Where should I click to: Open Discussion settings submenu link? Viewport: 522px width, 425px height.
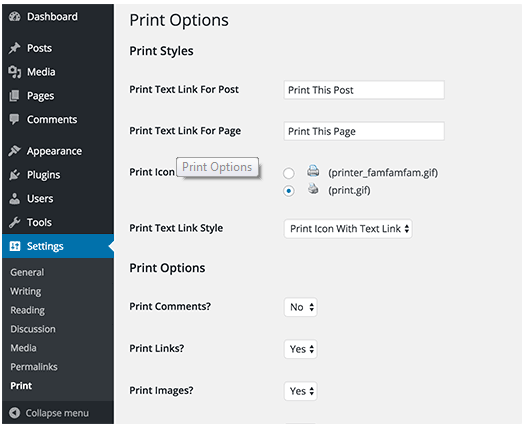tap(33, 329)
